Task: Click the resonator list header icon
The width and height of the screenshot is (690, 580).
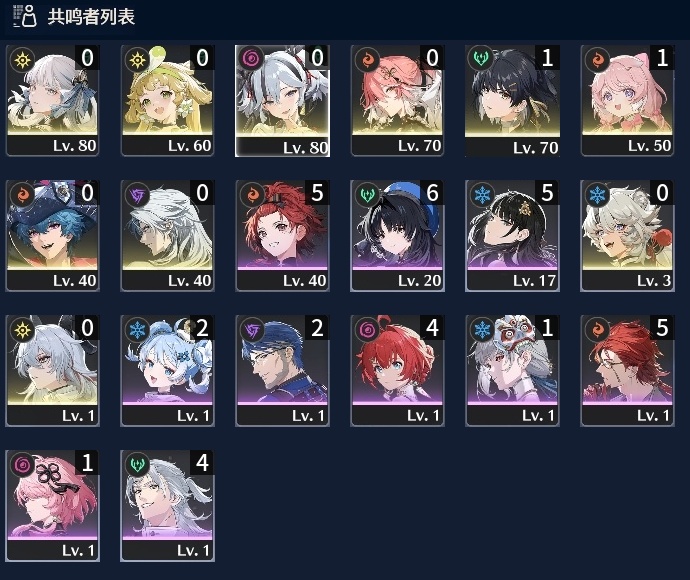Action: coord(25,16)
